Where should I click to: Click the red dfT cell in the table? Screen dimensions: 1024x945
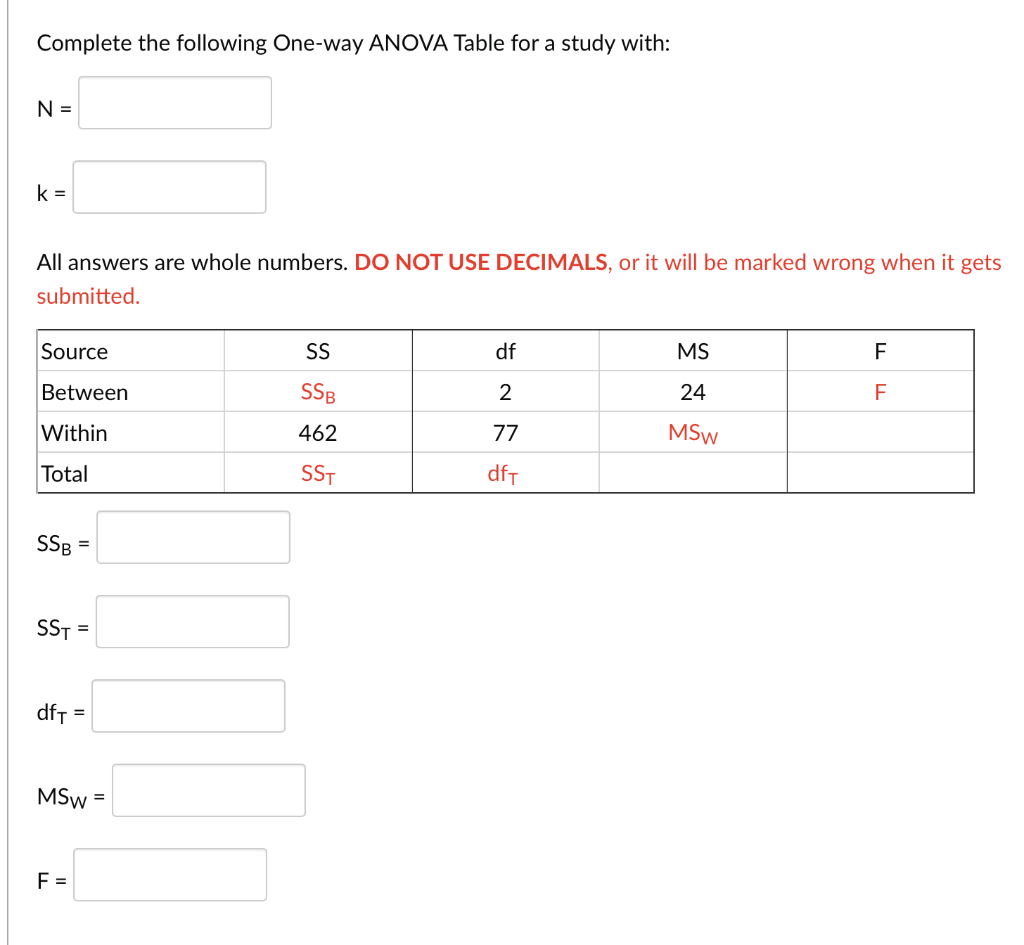pos(504,473)
